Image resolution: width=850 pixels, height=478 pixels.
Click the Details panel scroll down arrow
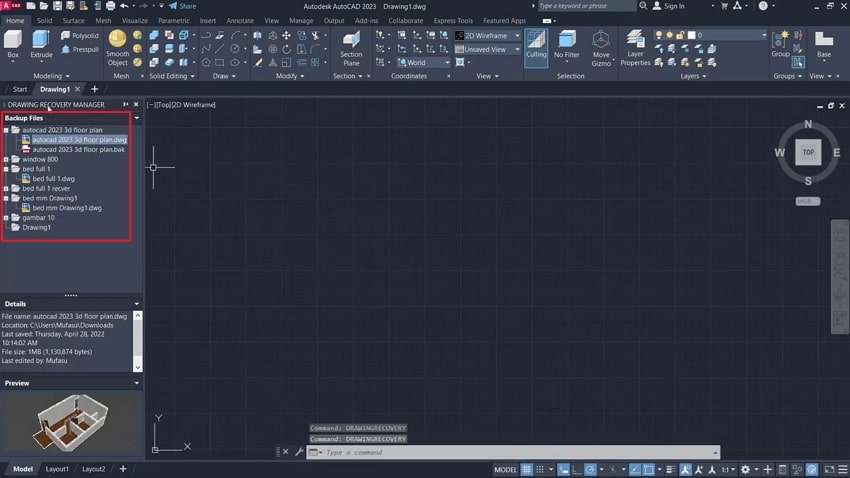pyautogui.click(x=138, y=367)
